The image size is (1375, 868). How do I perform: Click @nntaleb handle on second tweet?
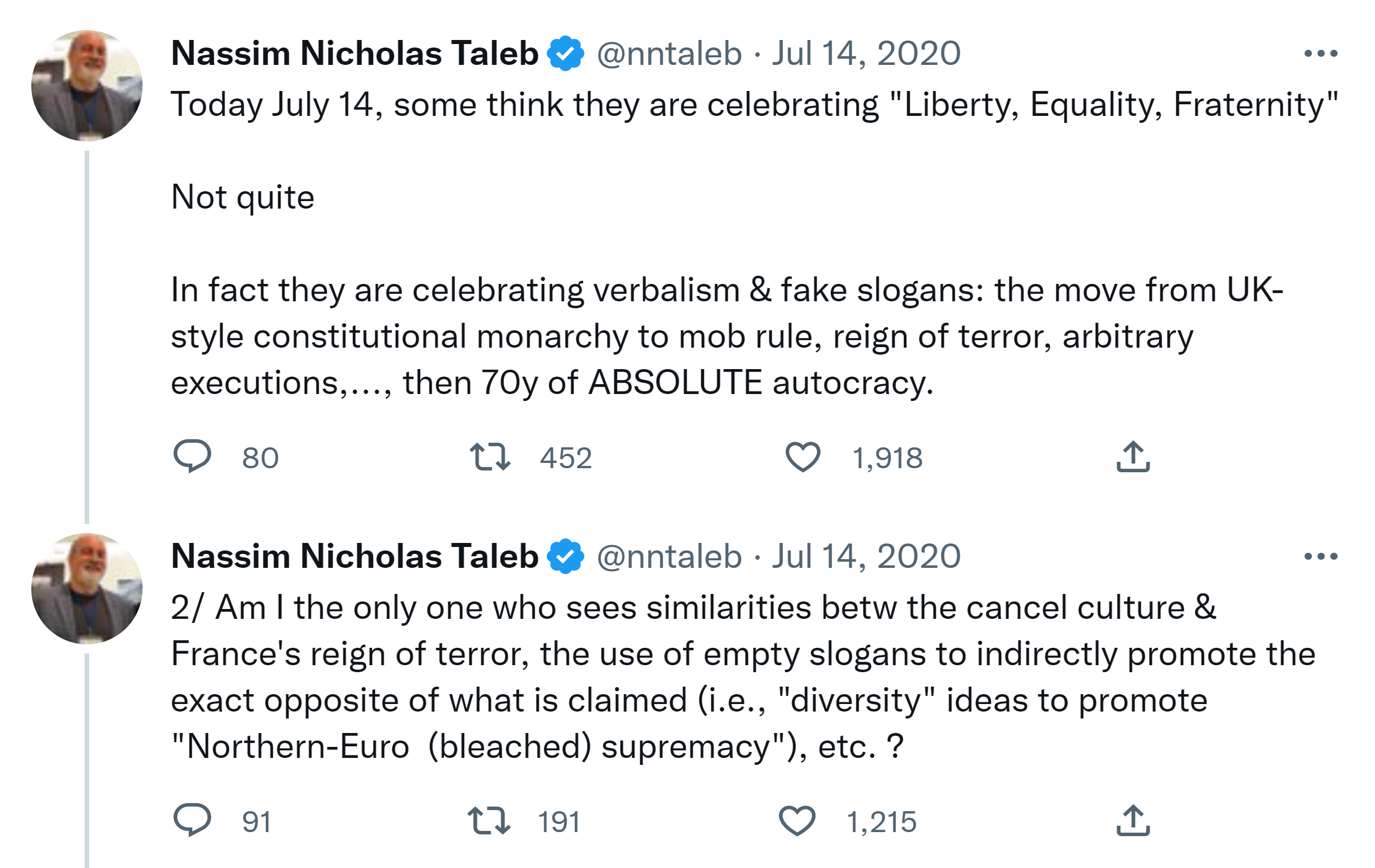(x=669, y=557)
